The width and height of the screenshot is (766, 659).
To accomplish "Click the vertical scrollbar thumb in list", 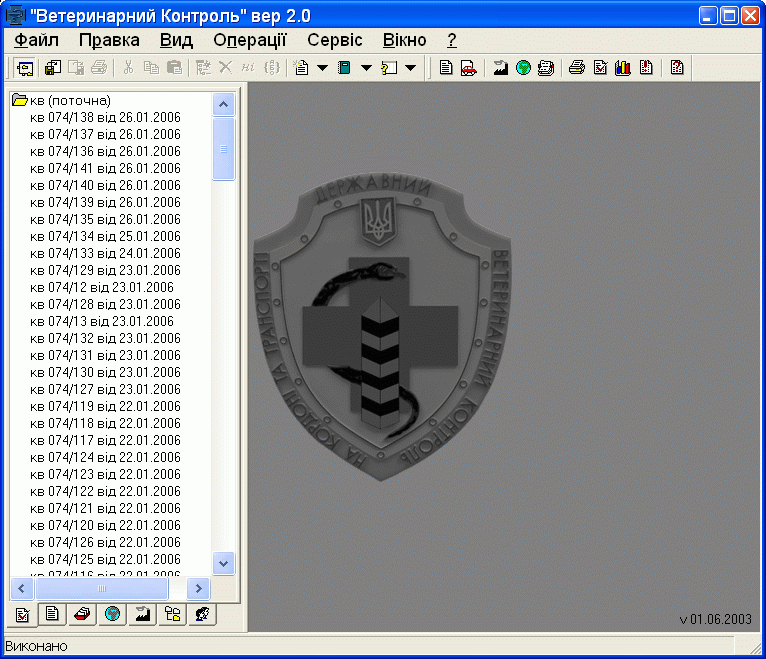I will (x=224, y=149).
